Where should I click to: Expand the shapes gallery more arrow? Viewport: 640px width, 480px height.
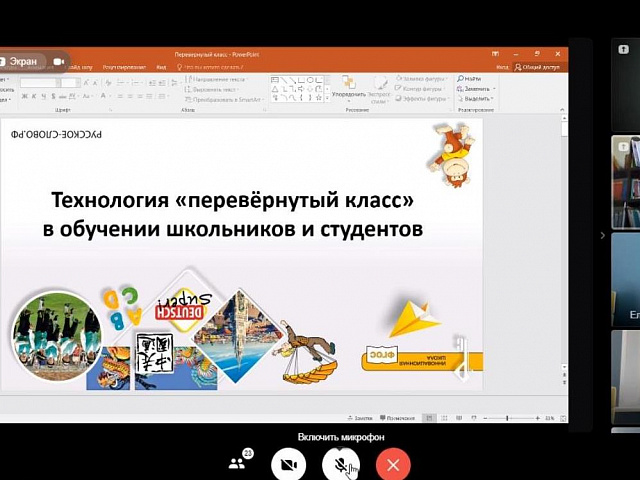(327, 98)
